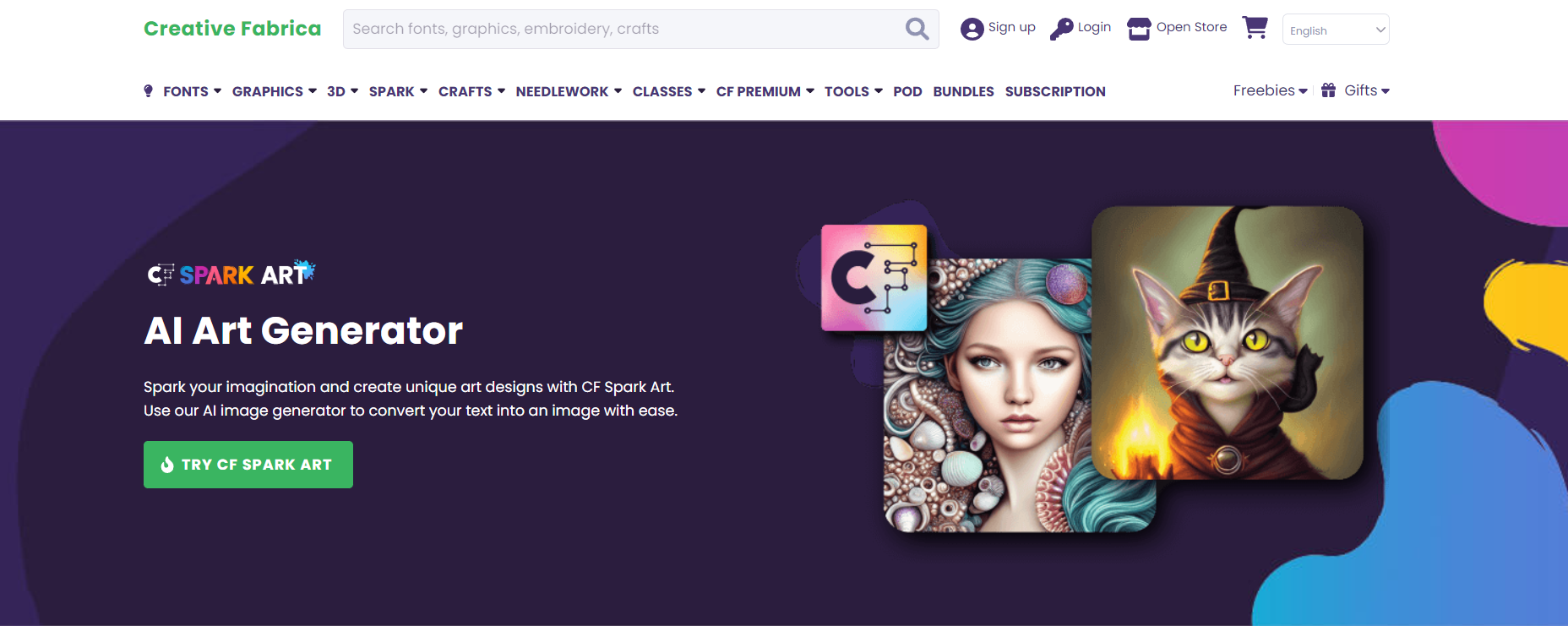Expand the NEEDLEWORK dropdown arrow
Screen dimensions: 1568x626
click(618, 90)
